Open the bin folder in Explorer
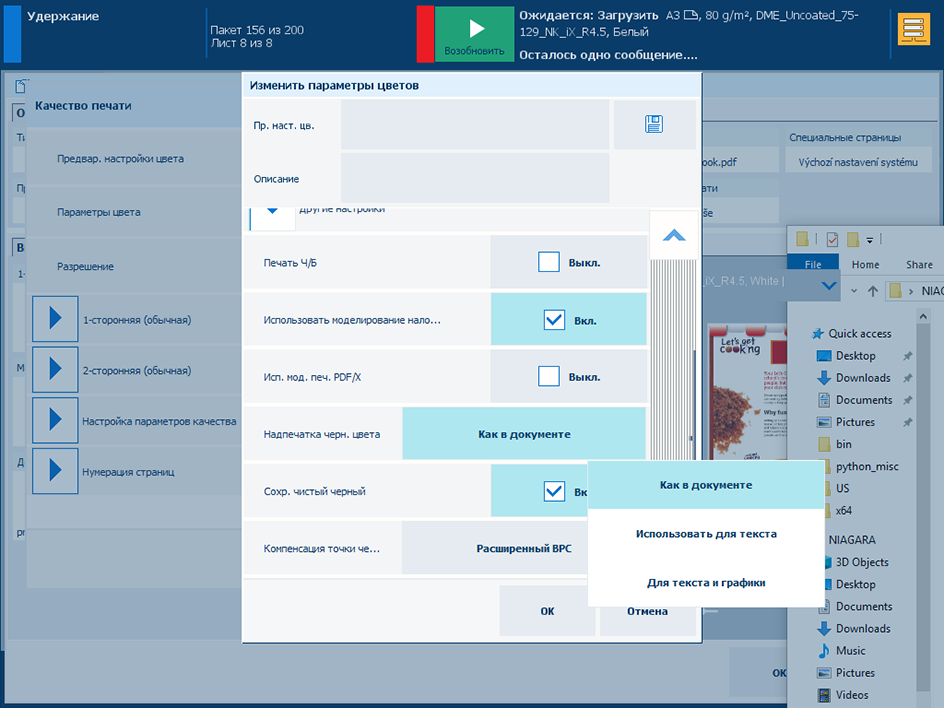Viewport: 944px width, 708px height. pos(843,444)
